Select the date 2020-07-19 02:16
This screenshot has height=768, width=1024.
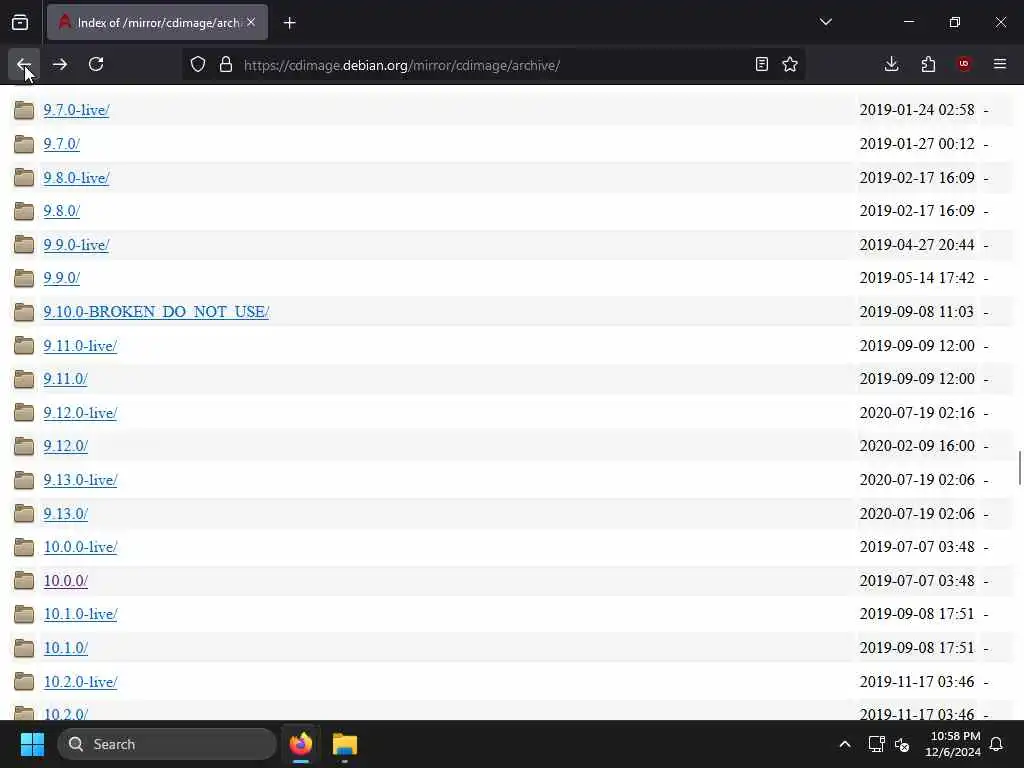[x=917, y=413]
